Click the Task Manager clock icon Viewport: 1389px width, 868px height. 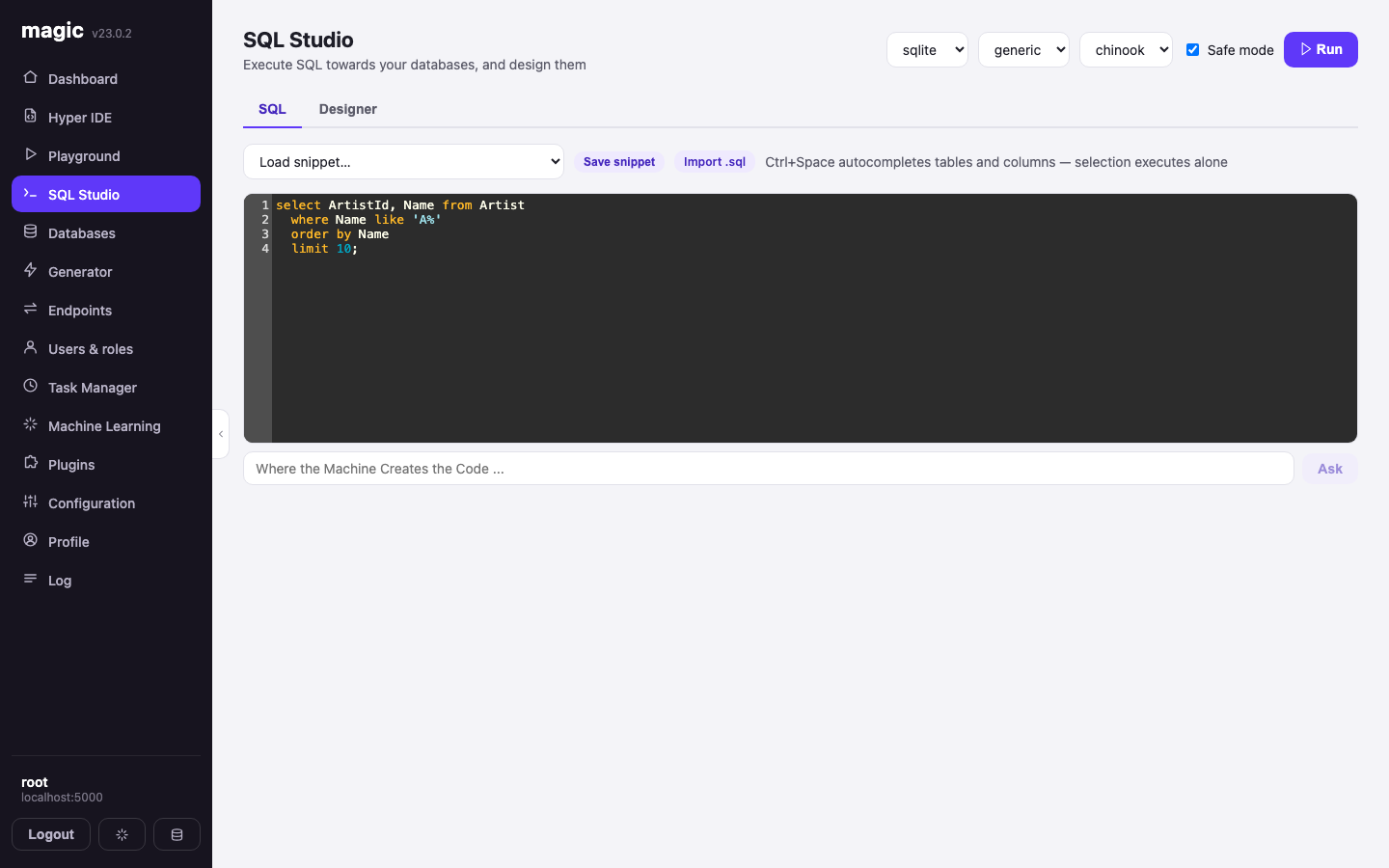[x=30, y=386]
